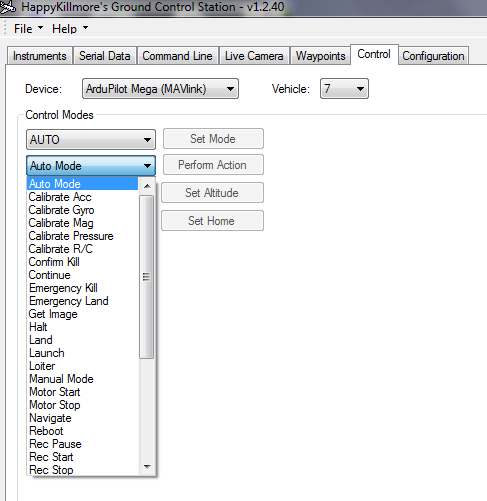Click the Set Home button
The height and width of the screenshot is (501, 487).
[x=212, y=221]
